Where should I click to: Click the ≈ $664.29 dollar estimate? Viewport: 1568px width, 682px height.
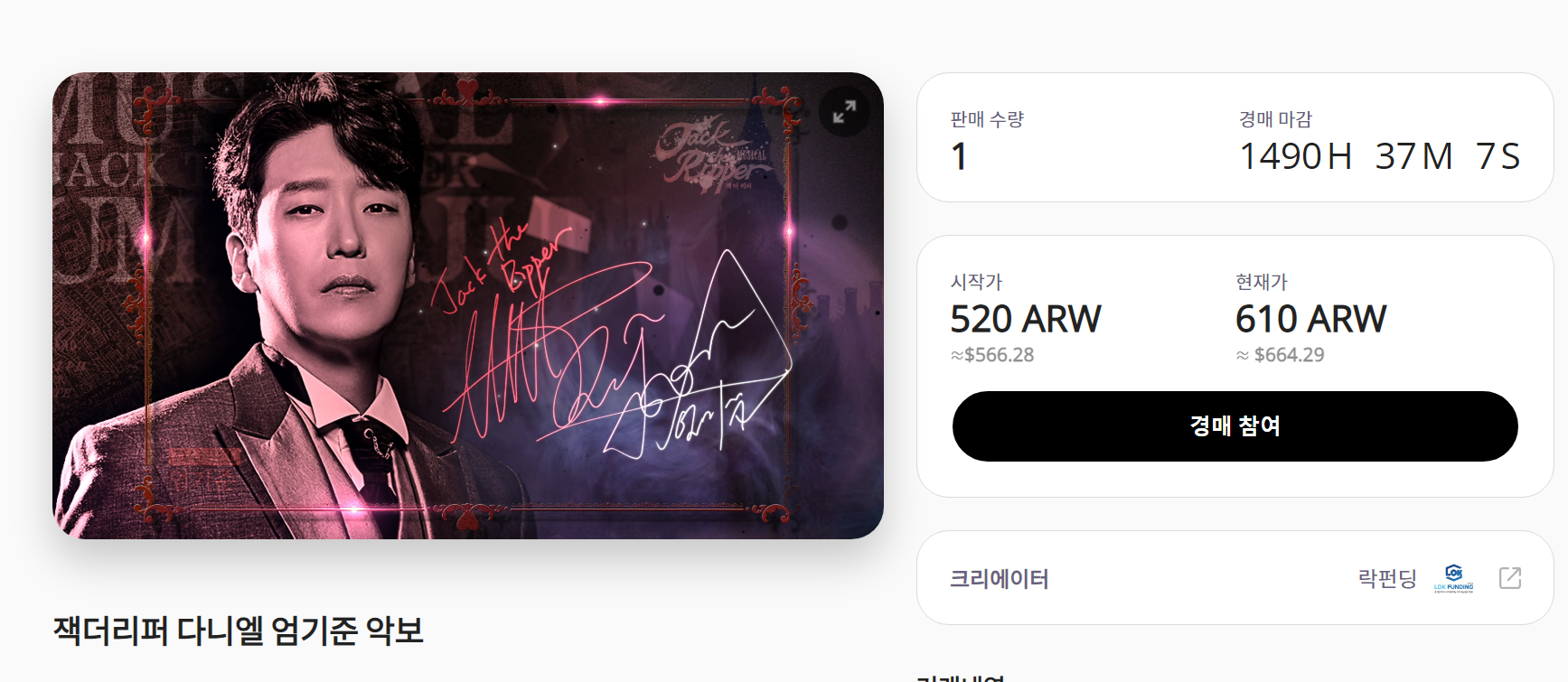(x=1280, y=355)
